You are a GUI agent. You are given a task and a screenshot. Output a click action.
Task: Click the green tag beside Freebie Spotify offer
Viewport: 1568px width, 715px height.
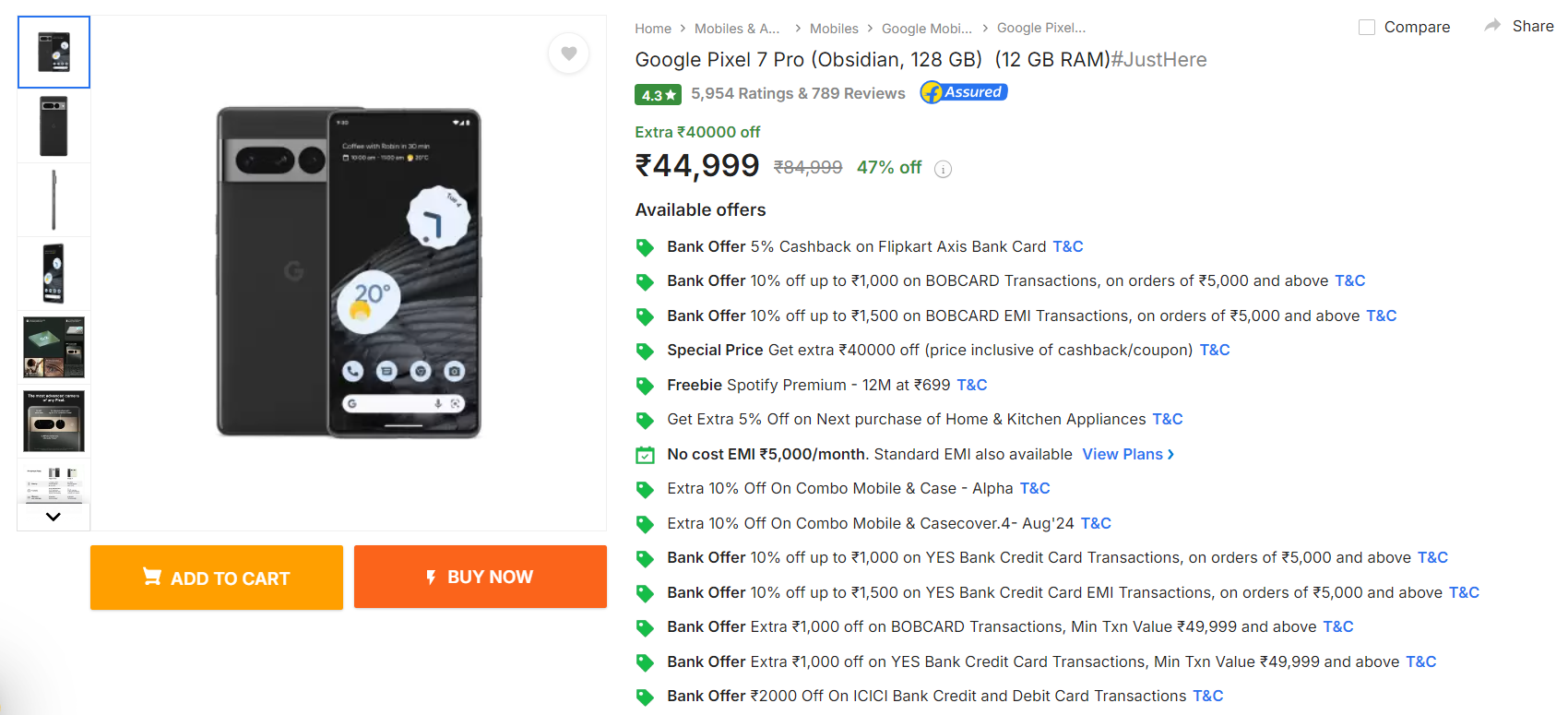click(x=645, y=386)
